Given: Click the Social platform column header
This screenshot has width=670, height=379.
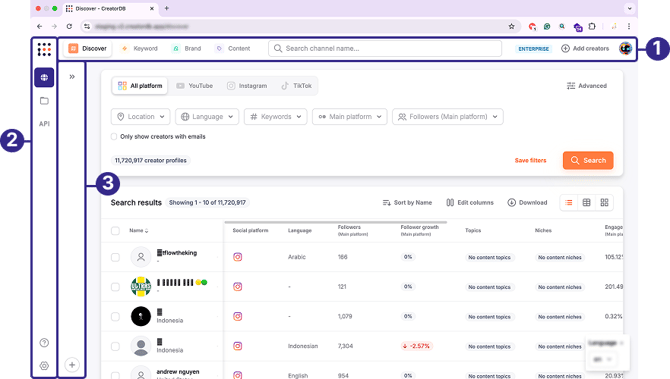Looking at the screenshot, I should tap(250, 231).
